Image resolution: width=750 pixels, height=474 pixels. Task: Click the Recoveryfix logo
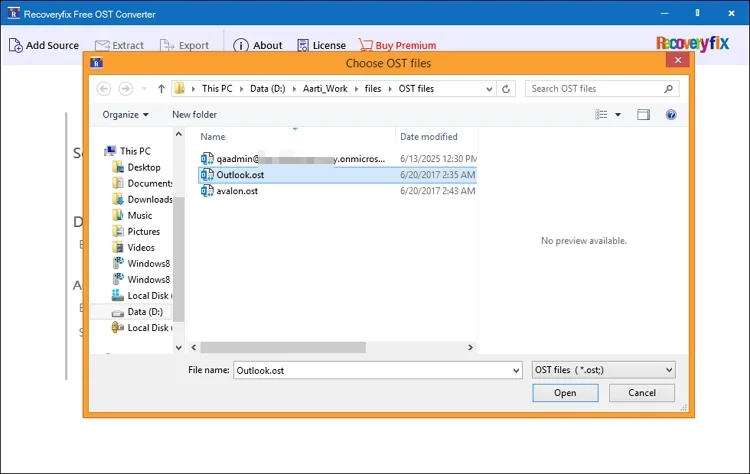(x=692, y=44)
